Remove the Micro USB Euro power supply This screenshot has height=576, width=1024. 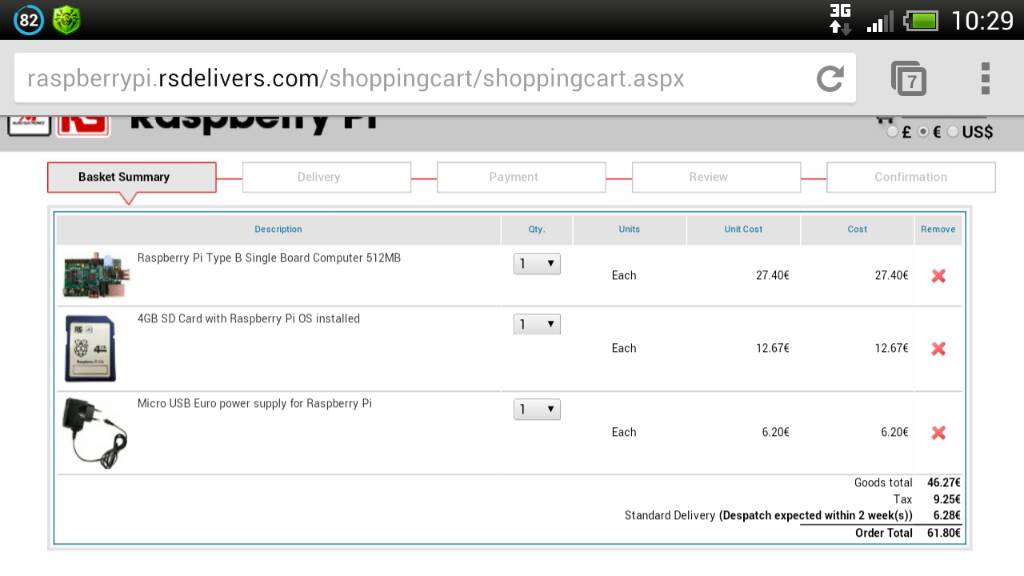pyautogui.click(x=938, y=432)
